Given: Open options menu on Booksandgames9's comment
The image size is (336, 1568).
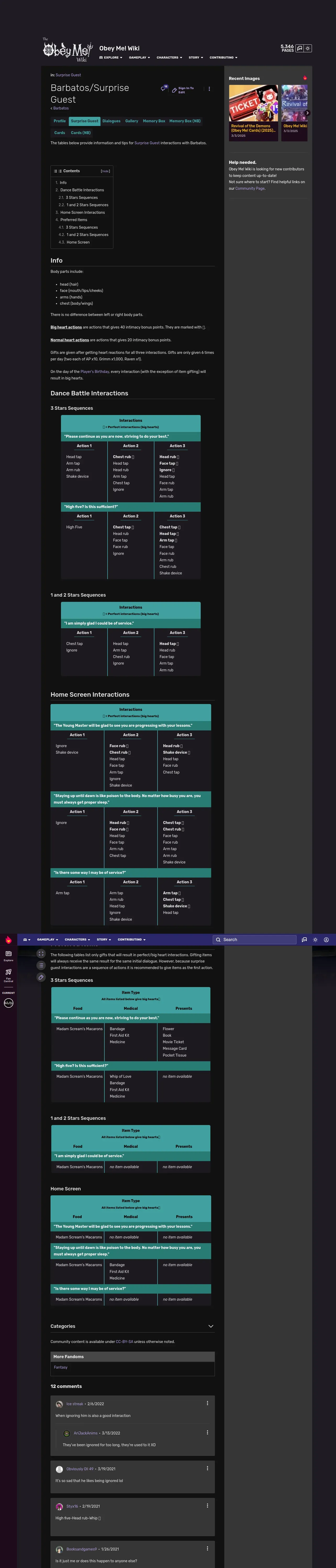Looking at the screenshot, I should 207,1548.
